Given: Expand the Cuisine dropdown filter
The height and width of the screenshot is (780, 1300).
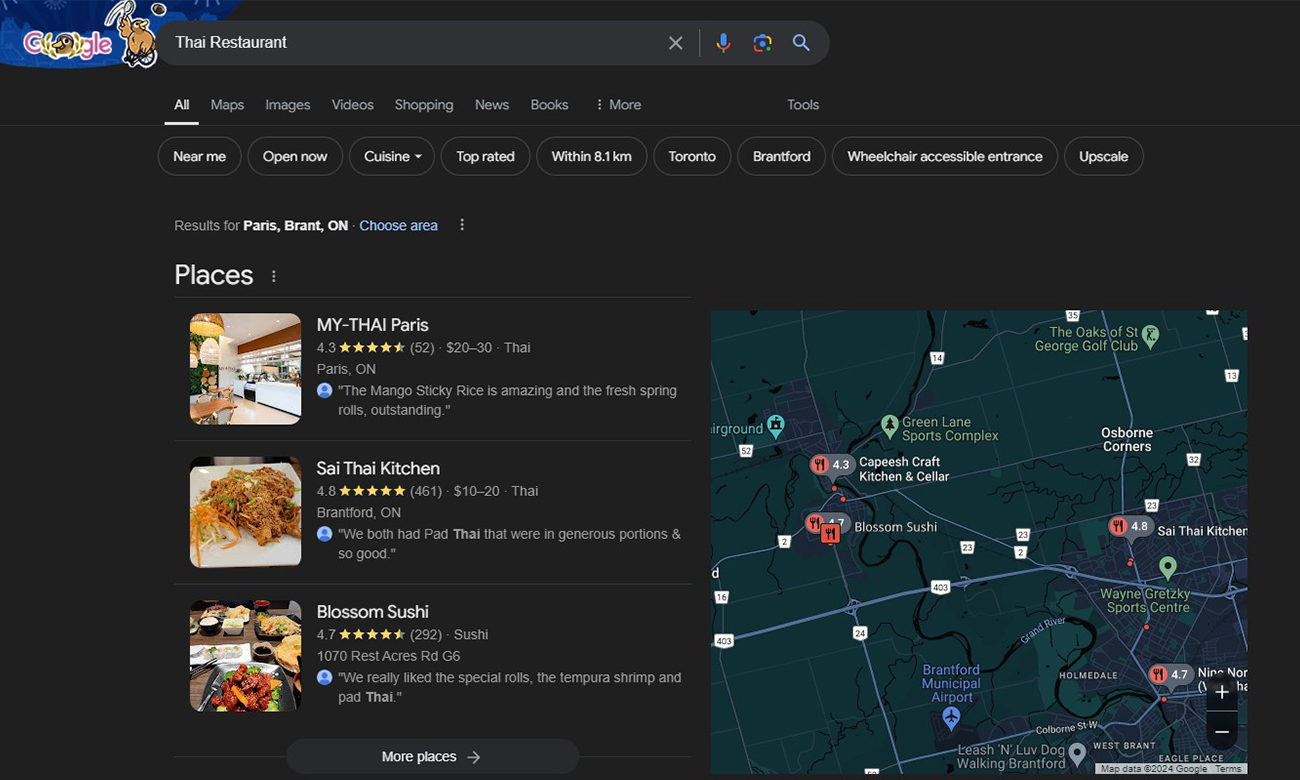Looking at the screenshot, I should [x=392, y=156].
